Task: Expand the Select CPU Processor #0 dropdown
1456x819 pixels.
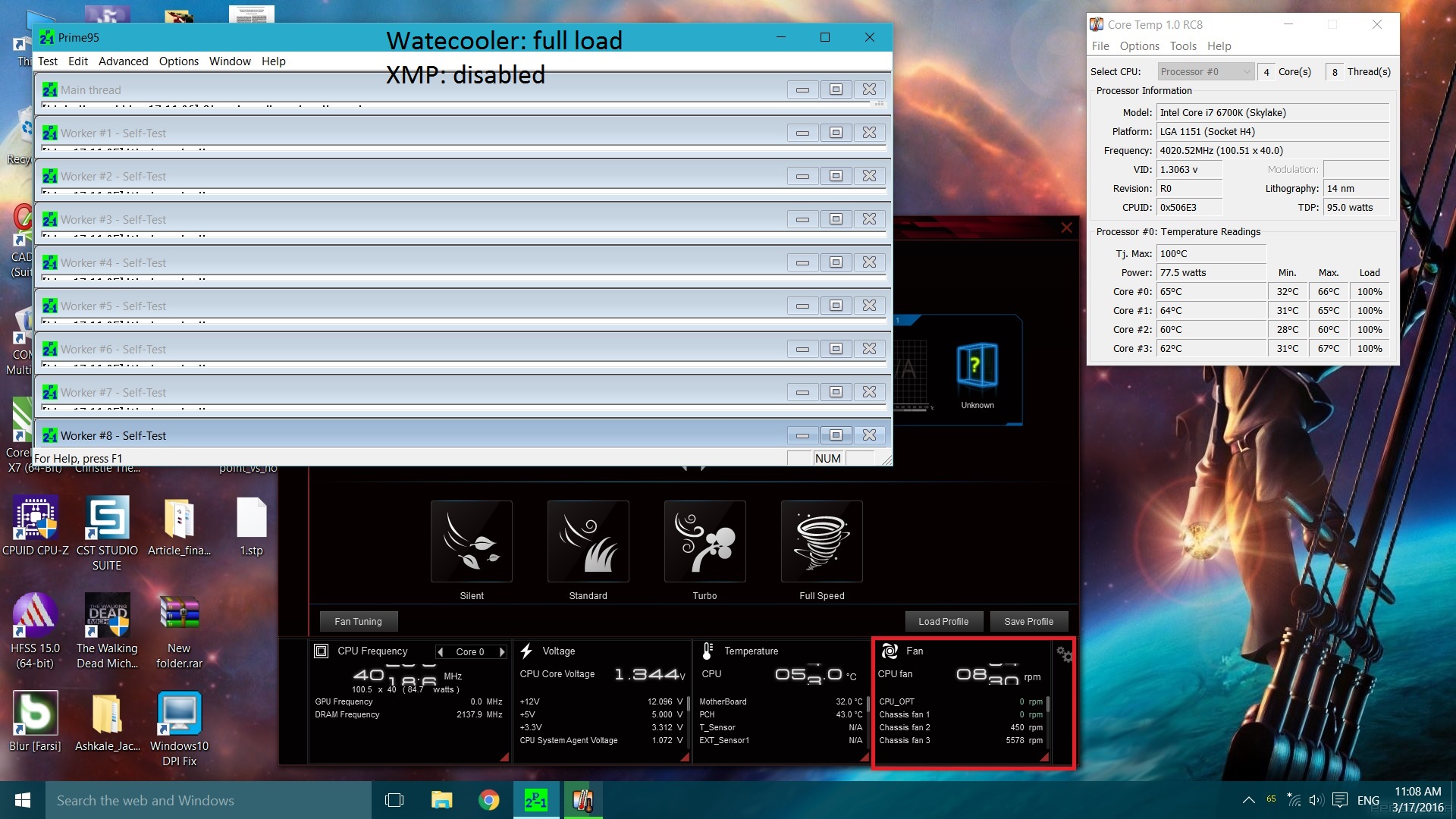Action: [1206, 71]
